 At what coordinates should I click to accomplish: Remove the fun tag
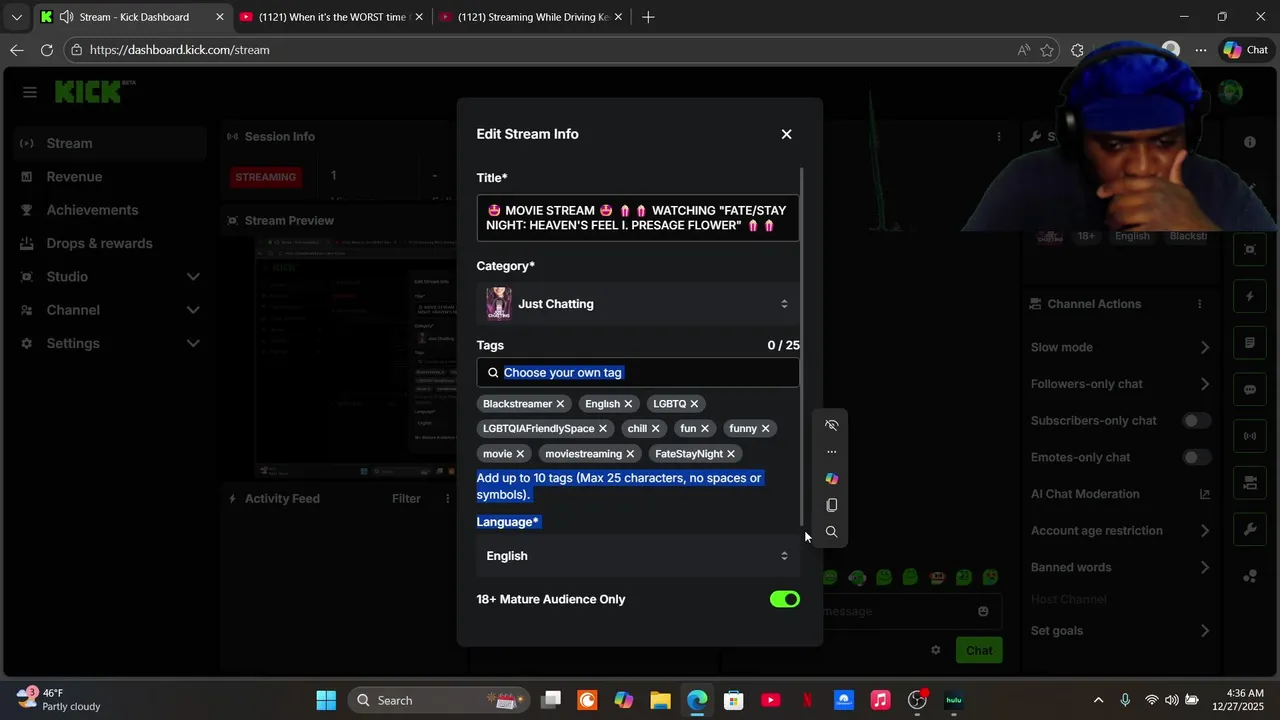[x=705, y=429]
